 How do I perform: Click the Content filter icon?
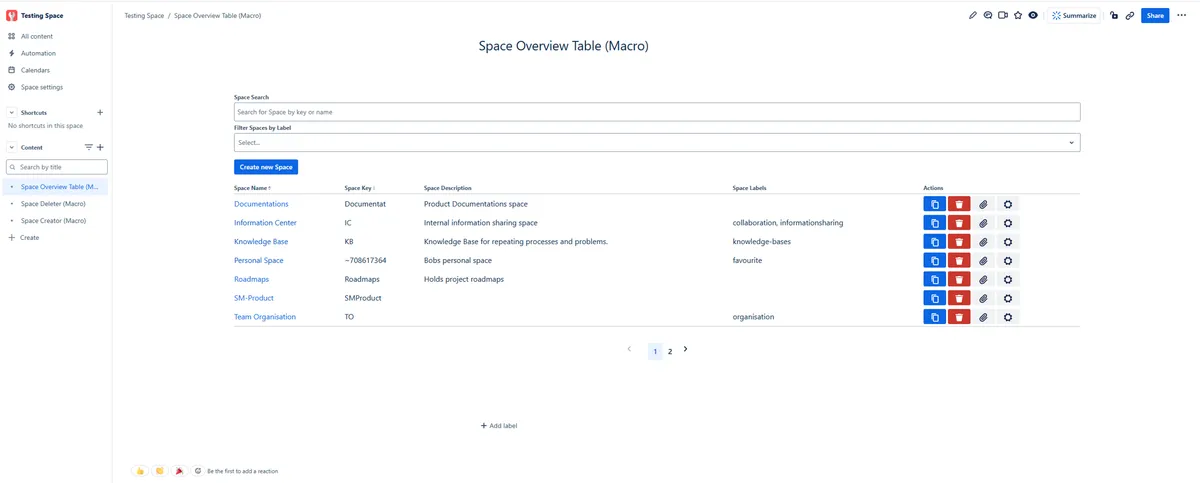[x=88, y=147]
